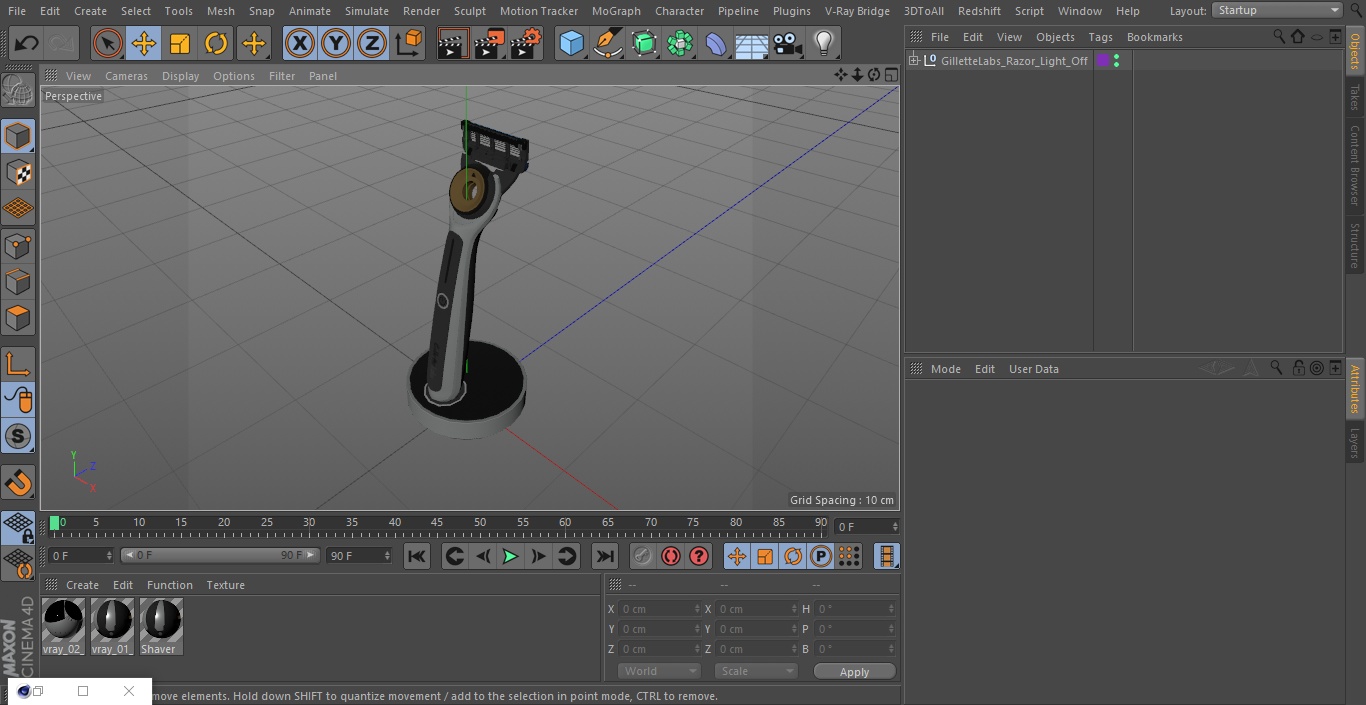Open the spline pen tool icon
Image resolution: width=1366 pixels, height=705 pixels.
(607, 43)
